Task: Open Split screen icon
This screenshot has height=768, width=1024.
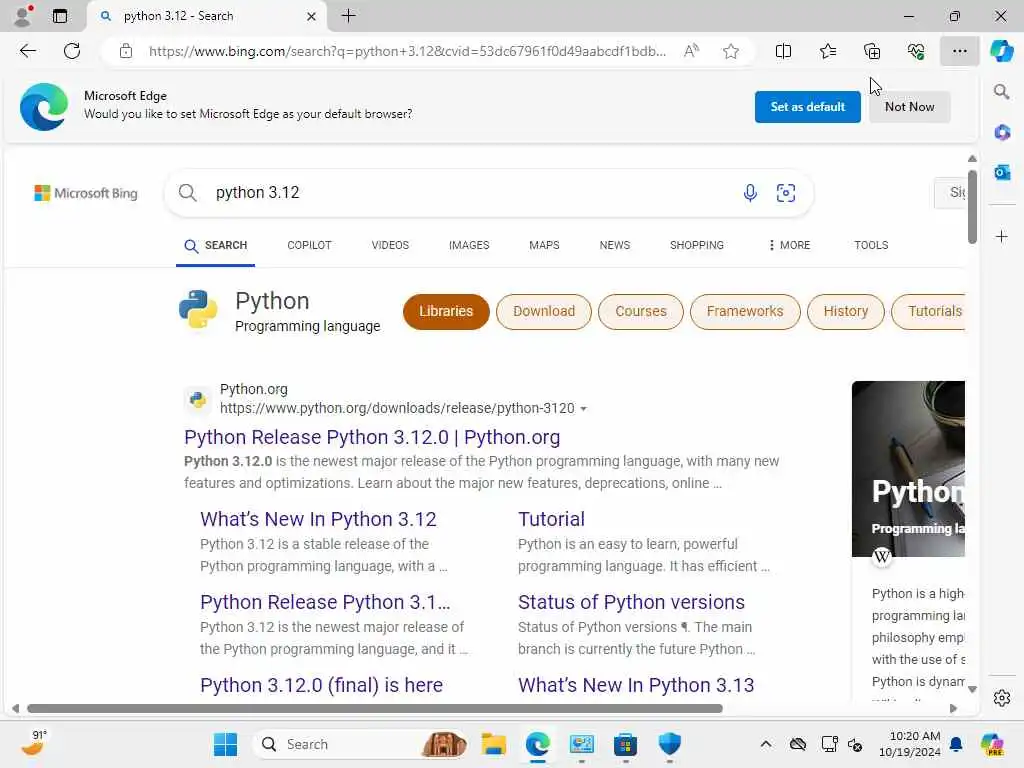Action: point(783,51)
